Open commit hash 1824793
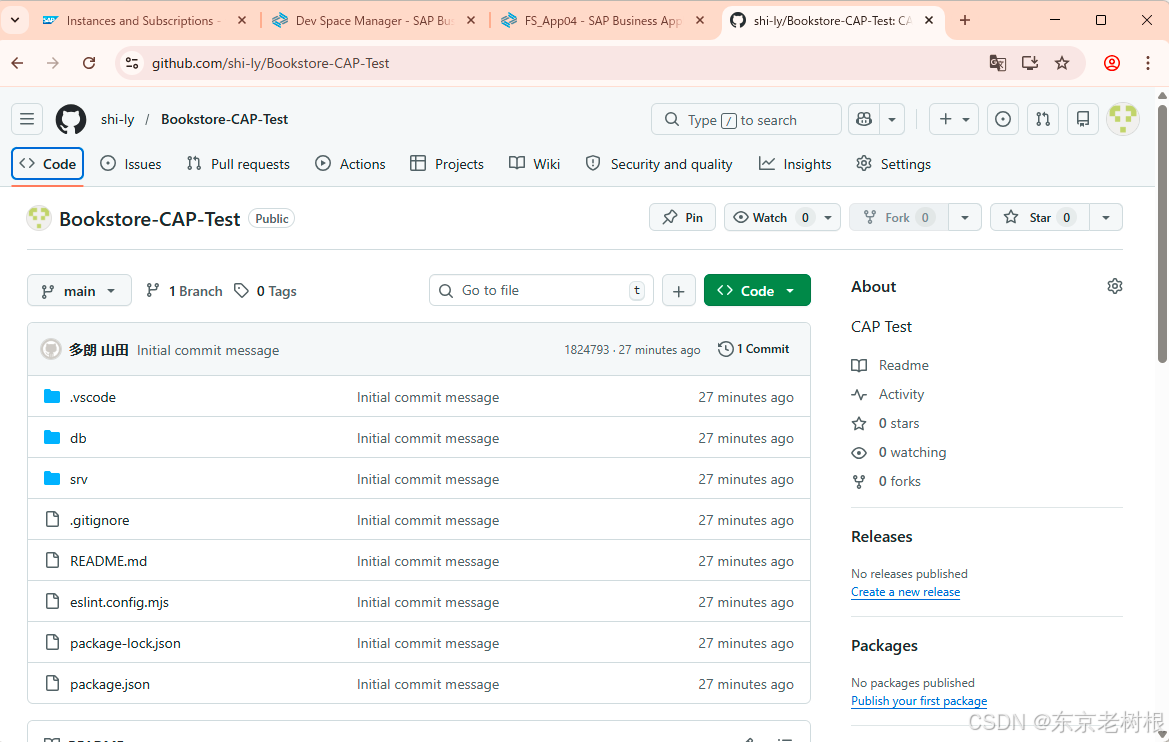 coord(586,350)
